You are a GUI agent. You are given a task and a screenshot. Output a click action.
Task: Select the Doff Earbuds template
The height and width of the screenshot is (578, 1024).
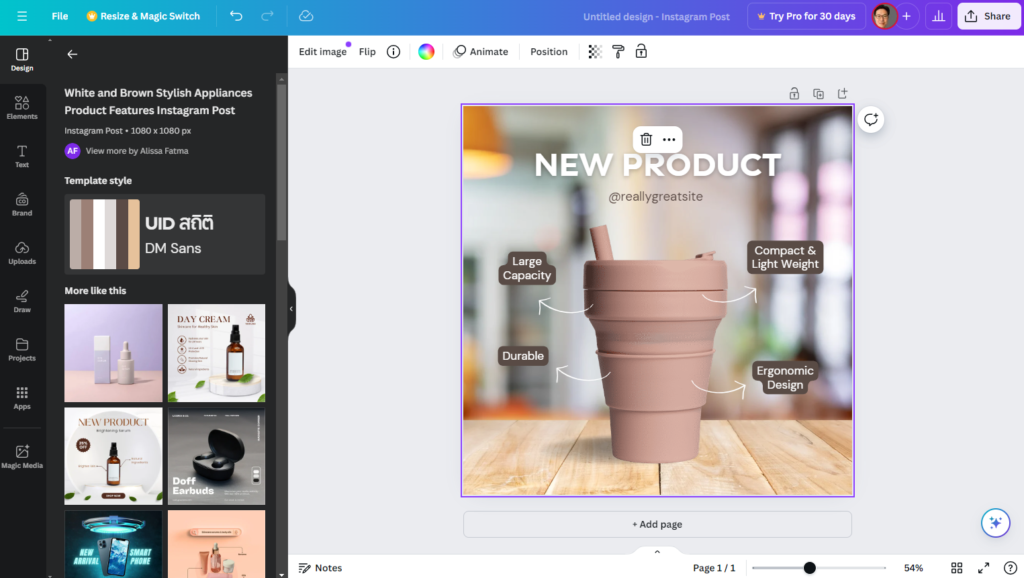216,456
